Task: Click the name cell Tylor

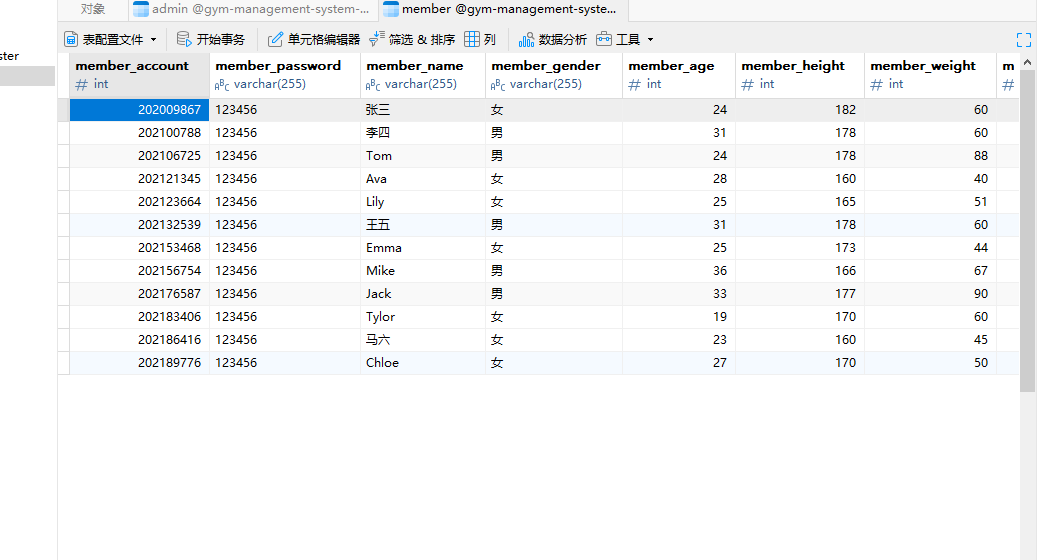Action: (x=423, y=317)
